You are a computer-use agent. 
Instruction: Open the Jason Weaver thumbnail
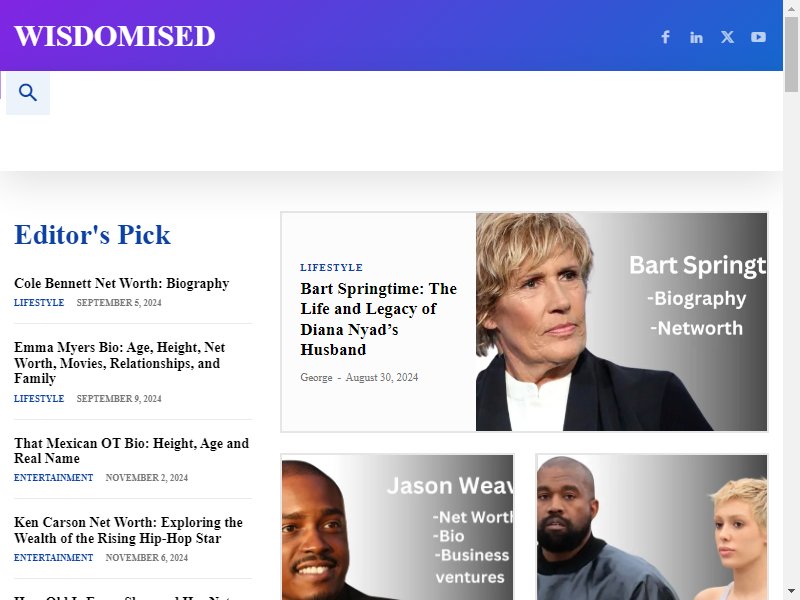click(397, 527)
